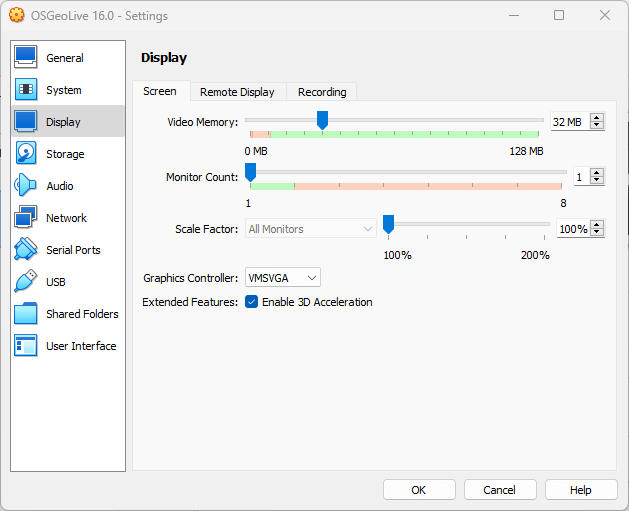Open User Interface label
This screenshot has height=511, width=629.
click(x=81, y=346)
